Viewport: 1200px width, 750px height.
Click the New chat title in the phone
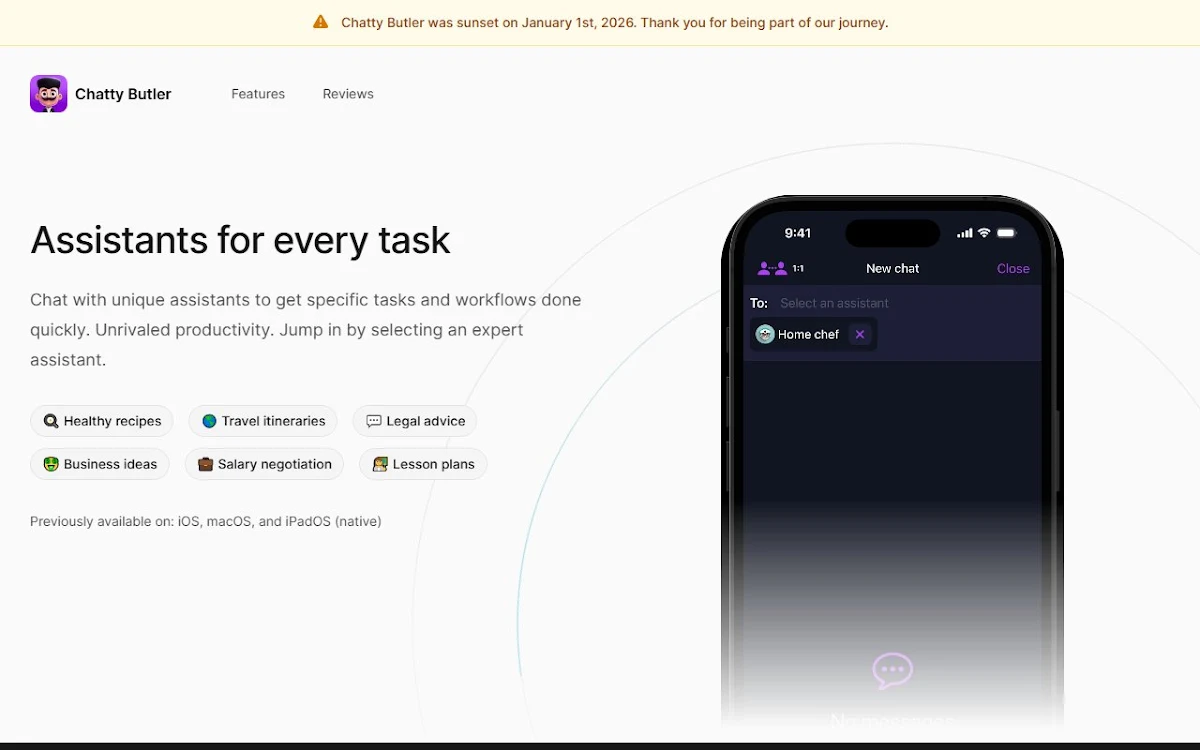point(893,268)
